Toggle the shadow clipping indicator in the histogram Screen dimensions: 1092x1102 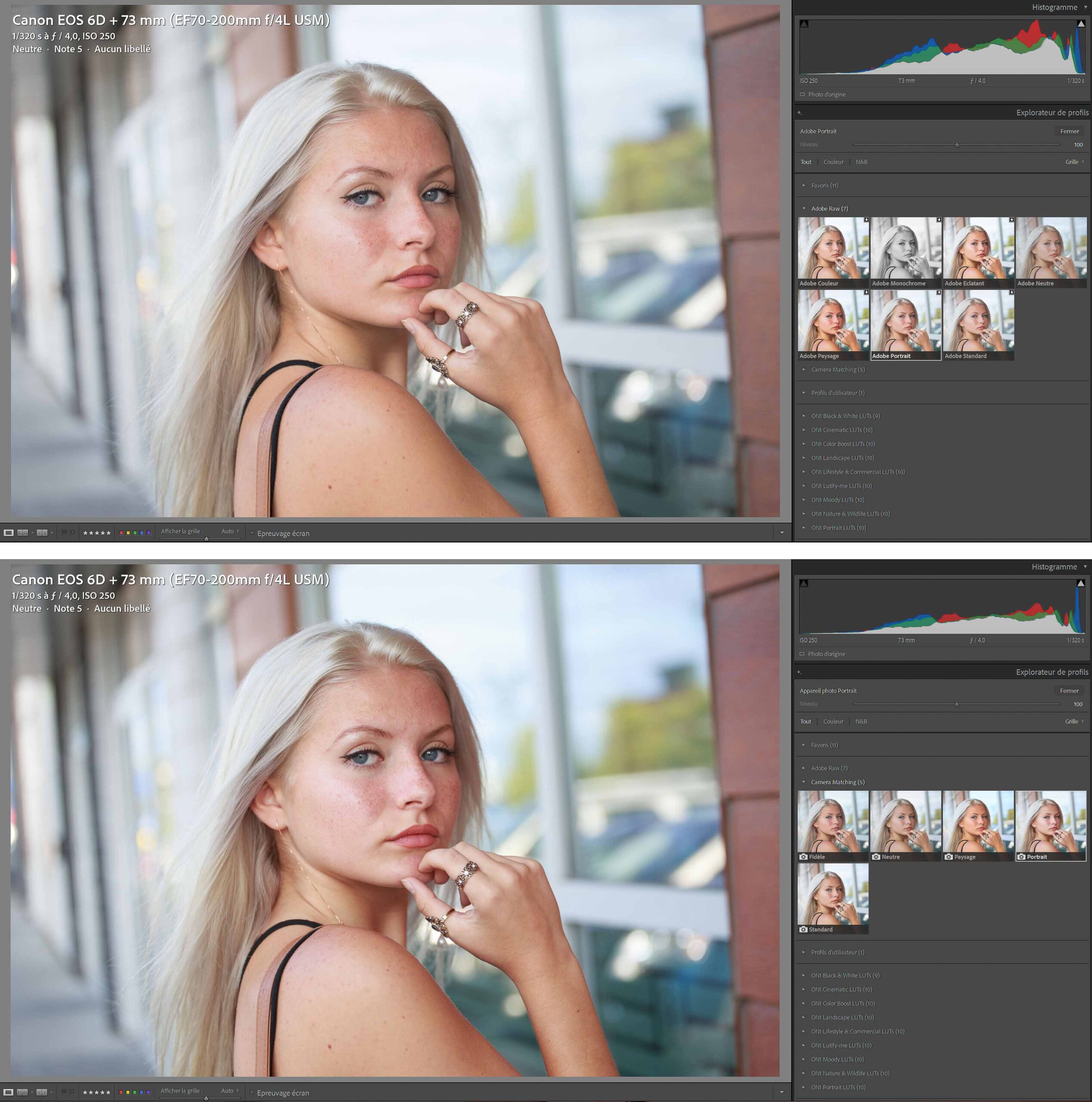click(x=803, y=24)
